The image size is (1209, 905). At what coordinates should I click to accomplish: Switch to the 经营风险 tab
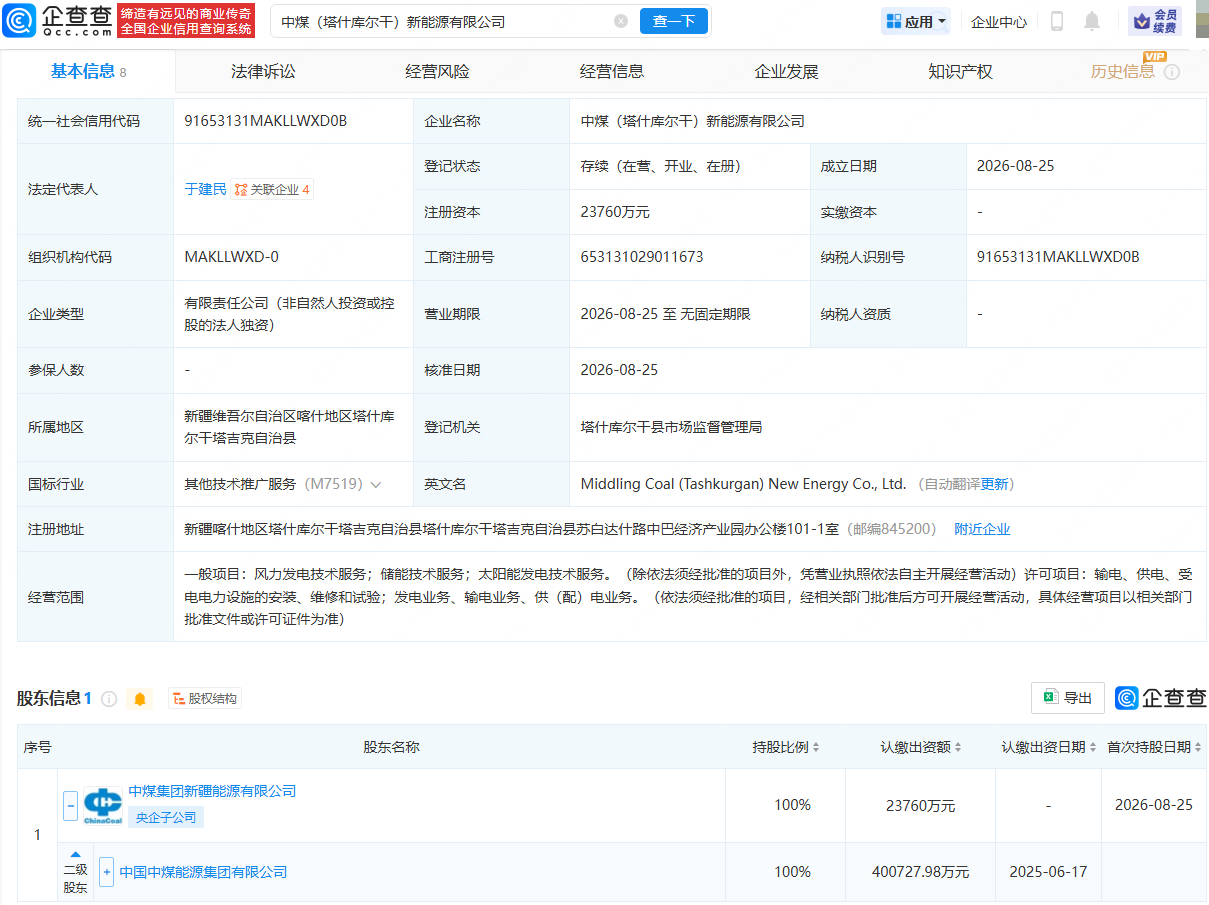pyautogui.click(x=437, y=71)
